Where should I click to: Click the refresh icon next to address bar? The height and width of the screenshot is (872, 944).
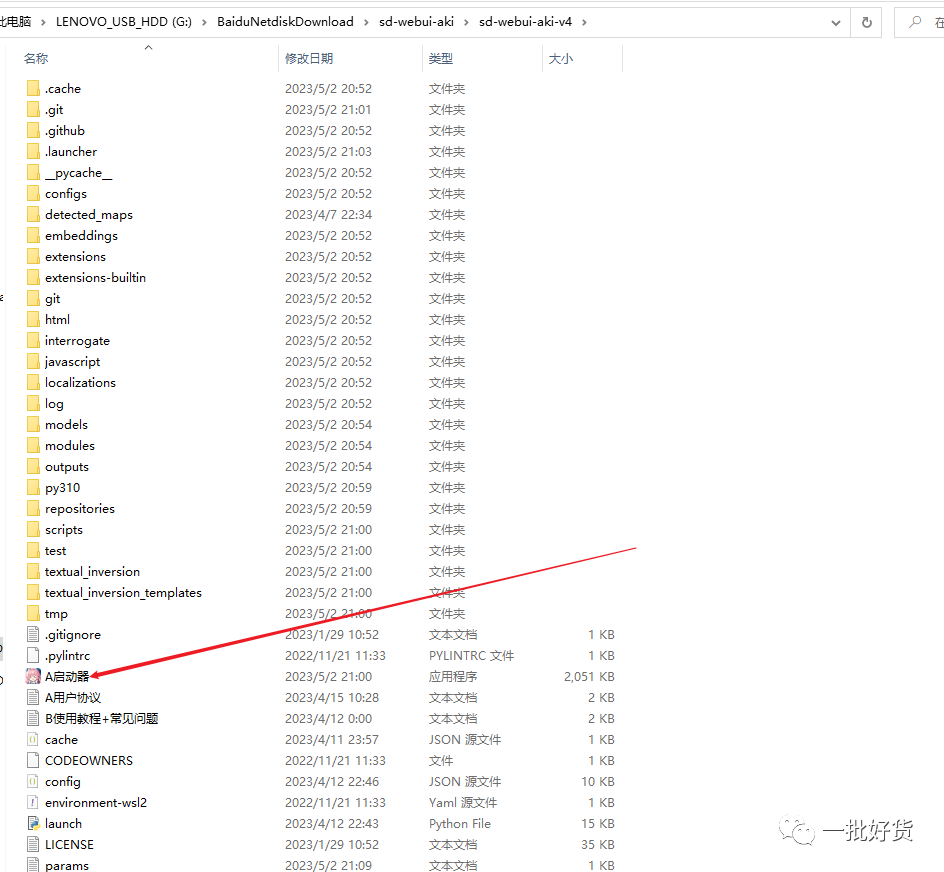pos(866,21)
